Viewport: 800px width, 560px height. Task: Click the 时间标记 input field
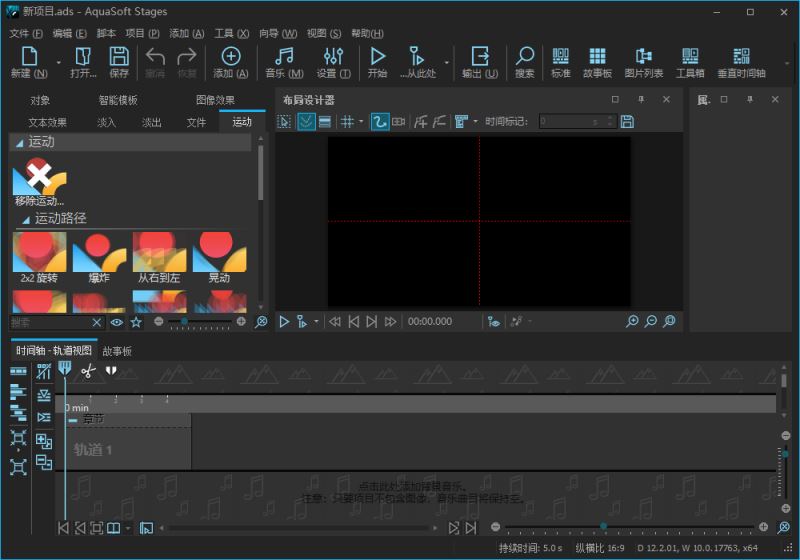(x=577, y=121)
